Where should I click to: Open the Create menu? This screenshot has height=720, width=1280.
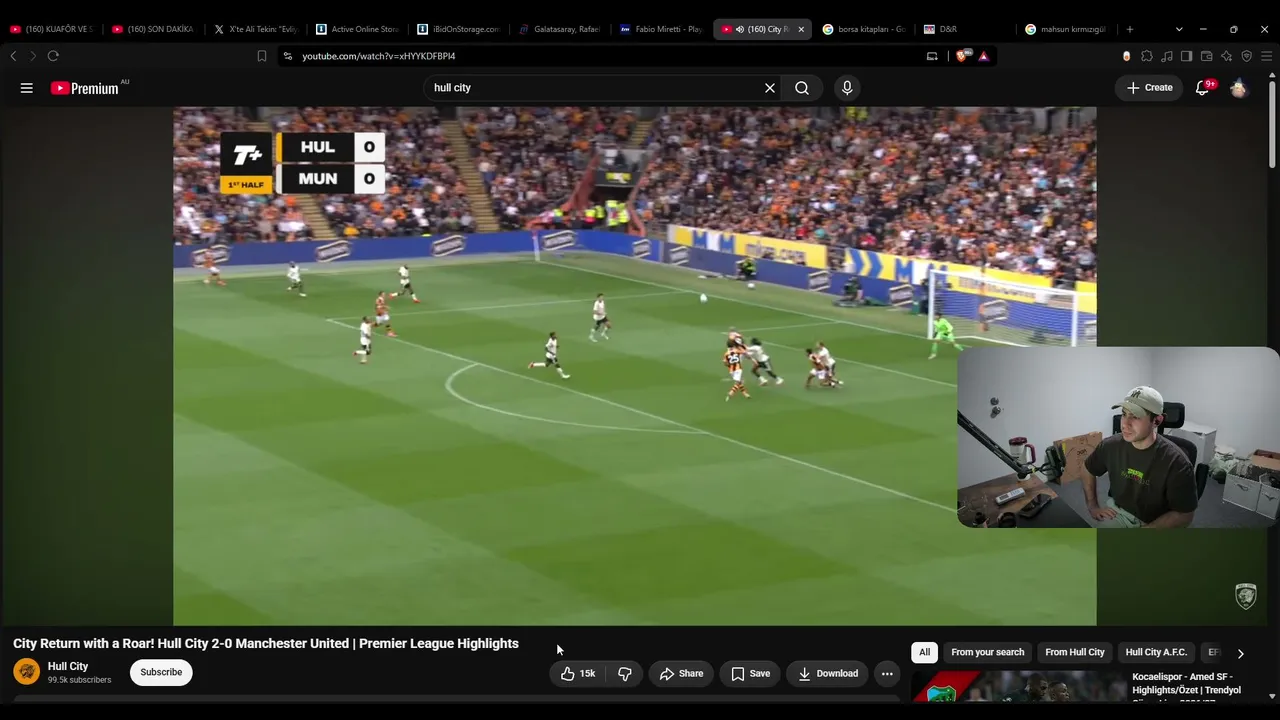click(x=1150, y=88)
